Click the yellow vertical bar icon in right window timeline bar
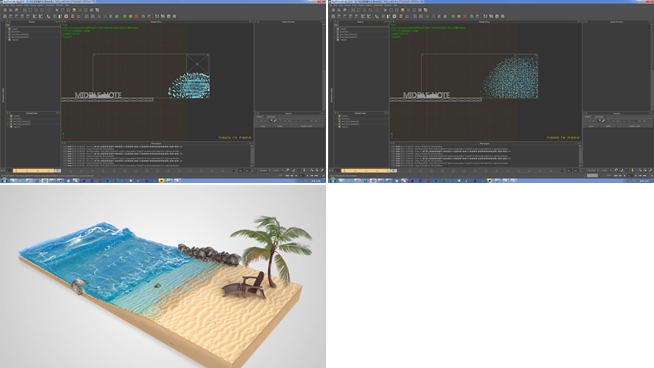This screenshot has height=368, width=654. 632,170
